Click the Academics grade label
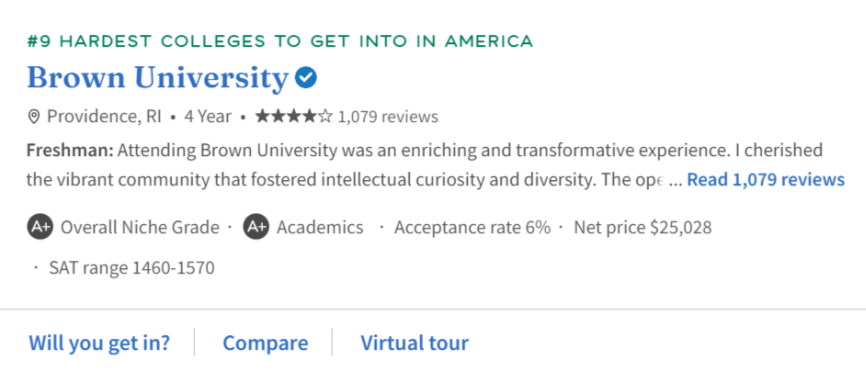Image resolution: width=866 pixels, height=371 pixels. click(320, 227)
